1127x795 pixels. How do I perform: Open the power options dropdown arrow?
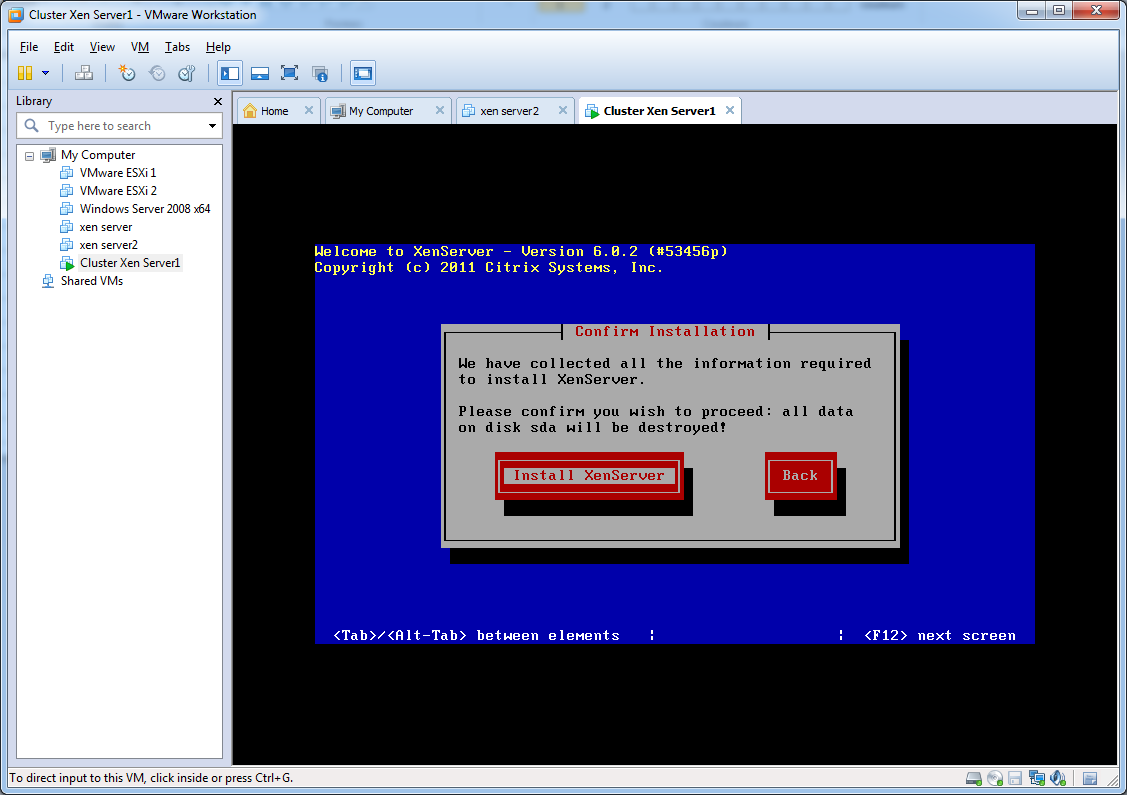45,73
